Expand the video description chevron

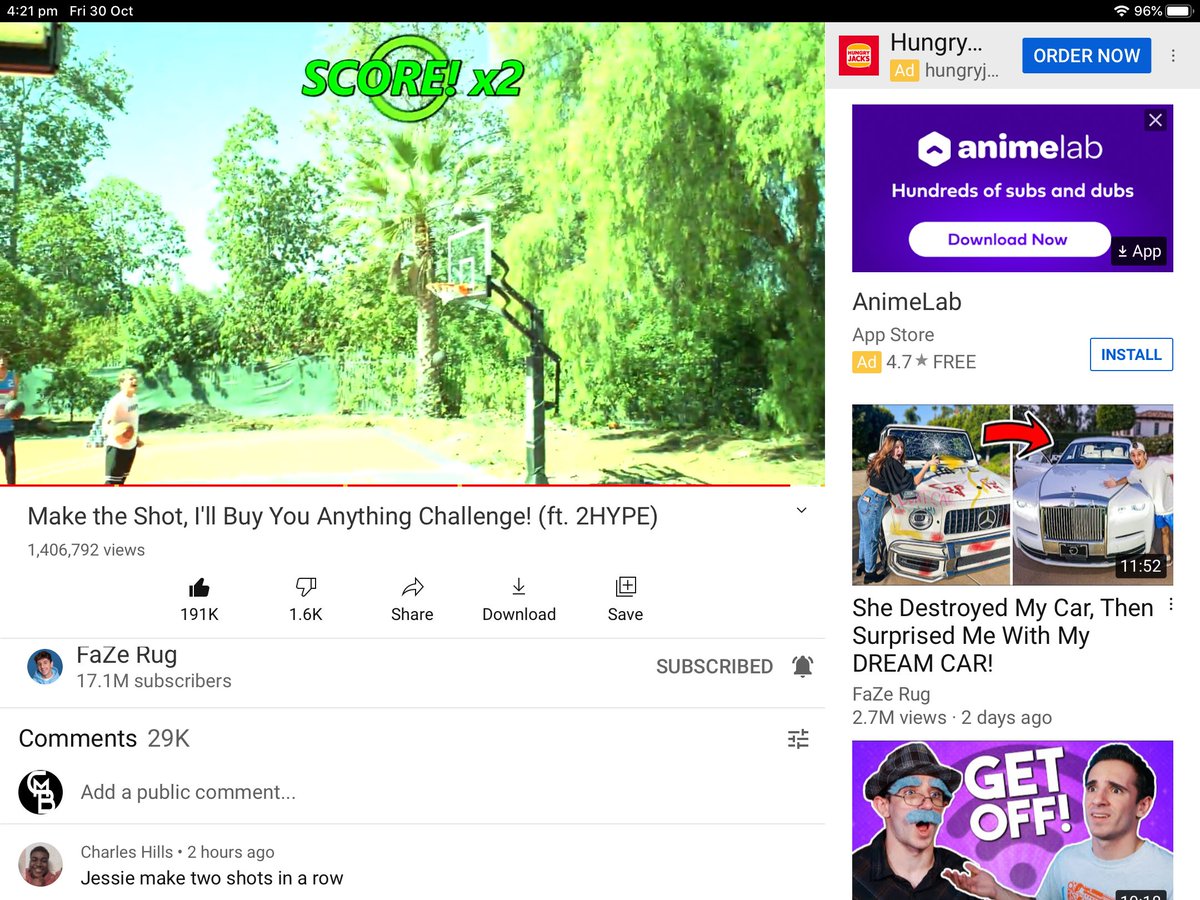[x=801, y=511]
